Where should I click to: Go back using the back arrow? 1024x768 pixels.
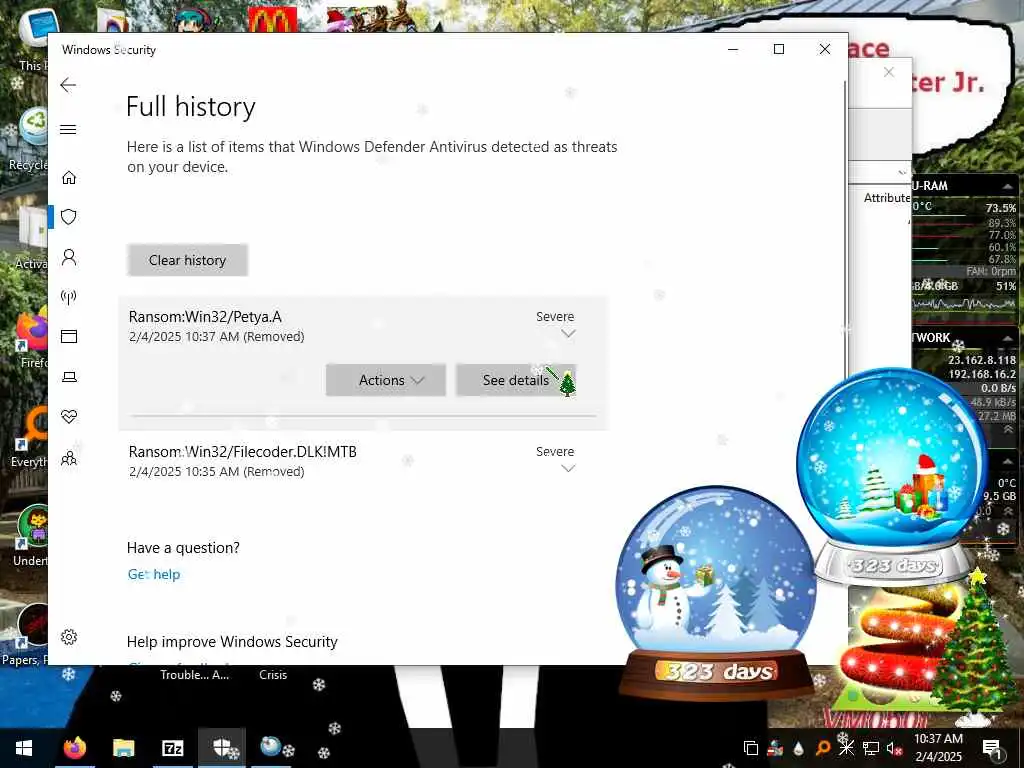tap(68, 85)
